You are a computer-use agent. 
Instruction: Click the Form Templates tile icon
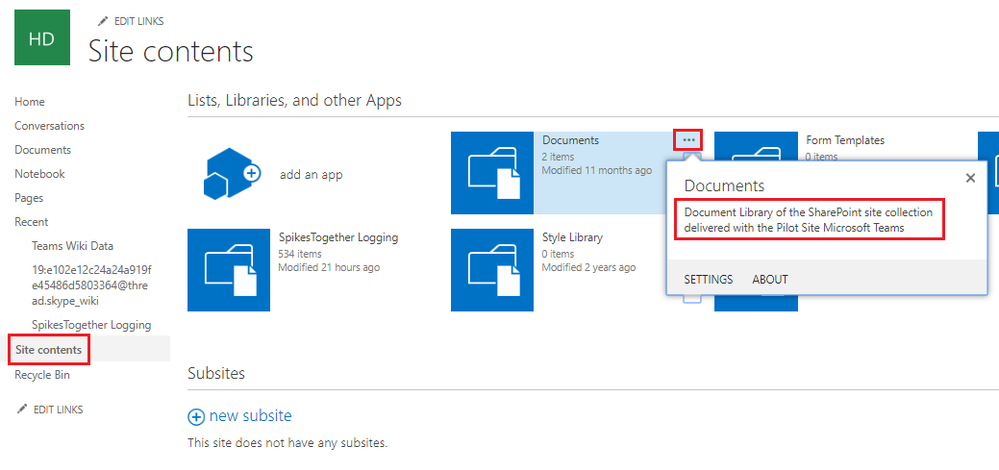click(756, 146)
